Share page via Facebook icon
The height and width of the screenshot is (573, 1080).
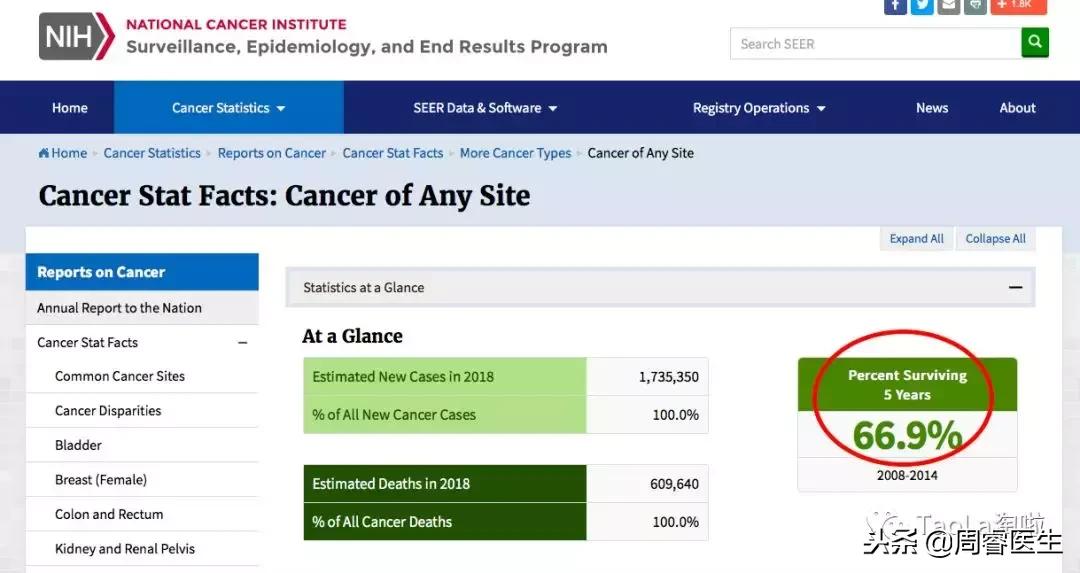895,5
